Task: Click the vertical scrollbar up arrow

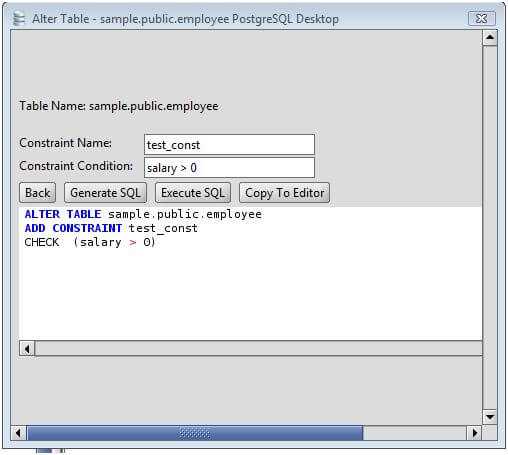Action: (490, 37)
